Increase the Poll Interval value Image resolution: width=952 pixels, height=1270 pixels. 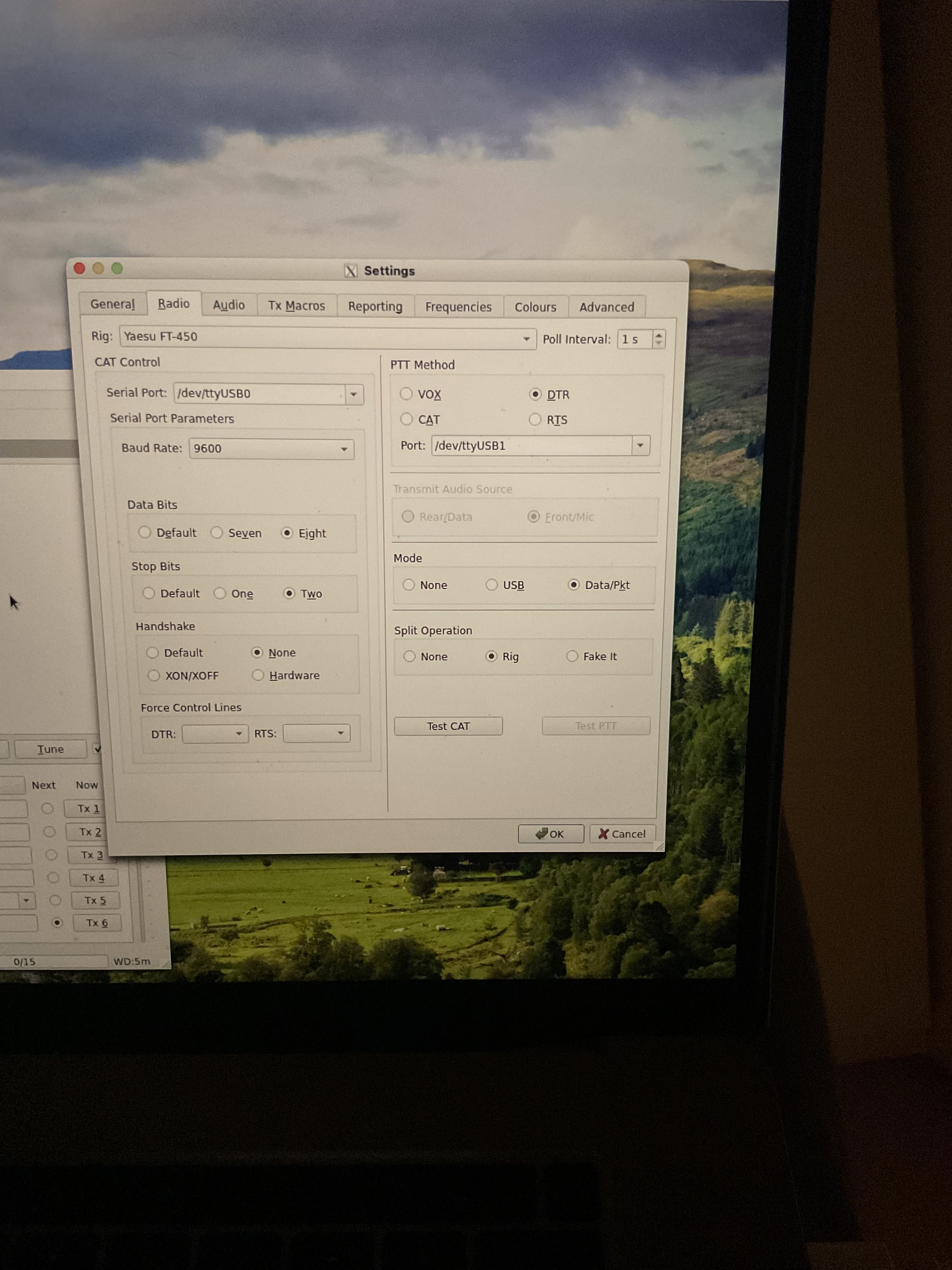[659, 335]
